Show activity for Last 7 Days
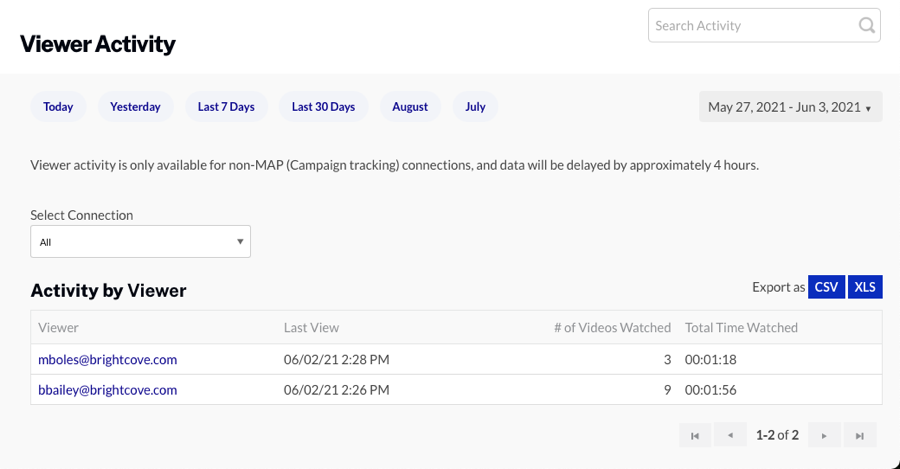900x469 pixels. pos(226,107)
